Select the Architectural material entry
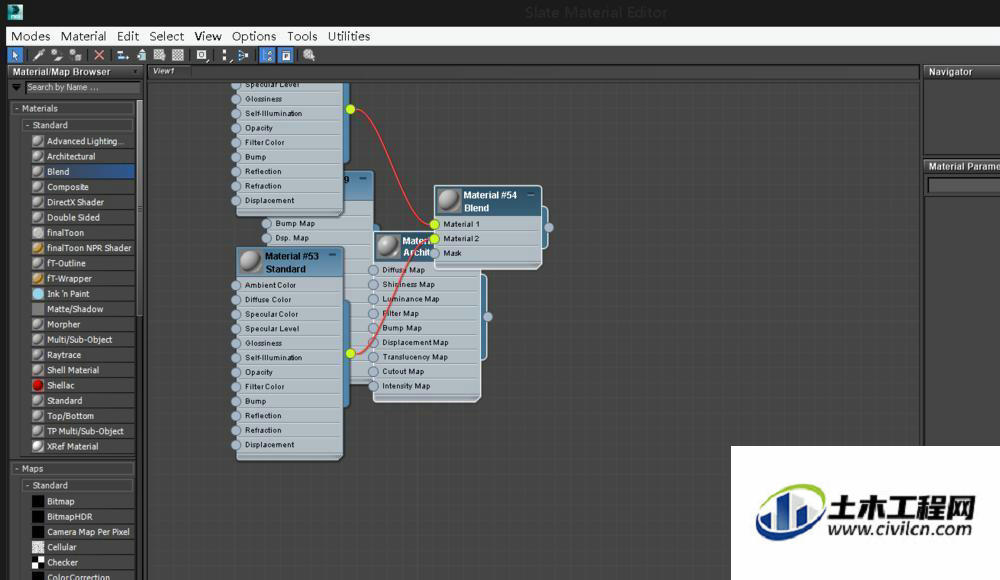This screenshot has height=580, width=1000. click(x=83, y=156)
